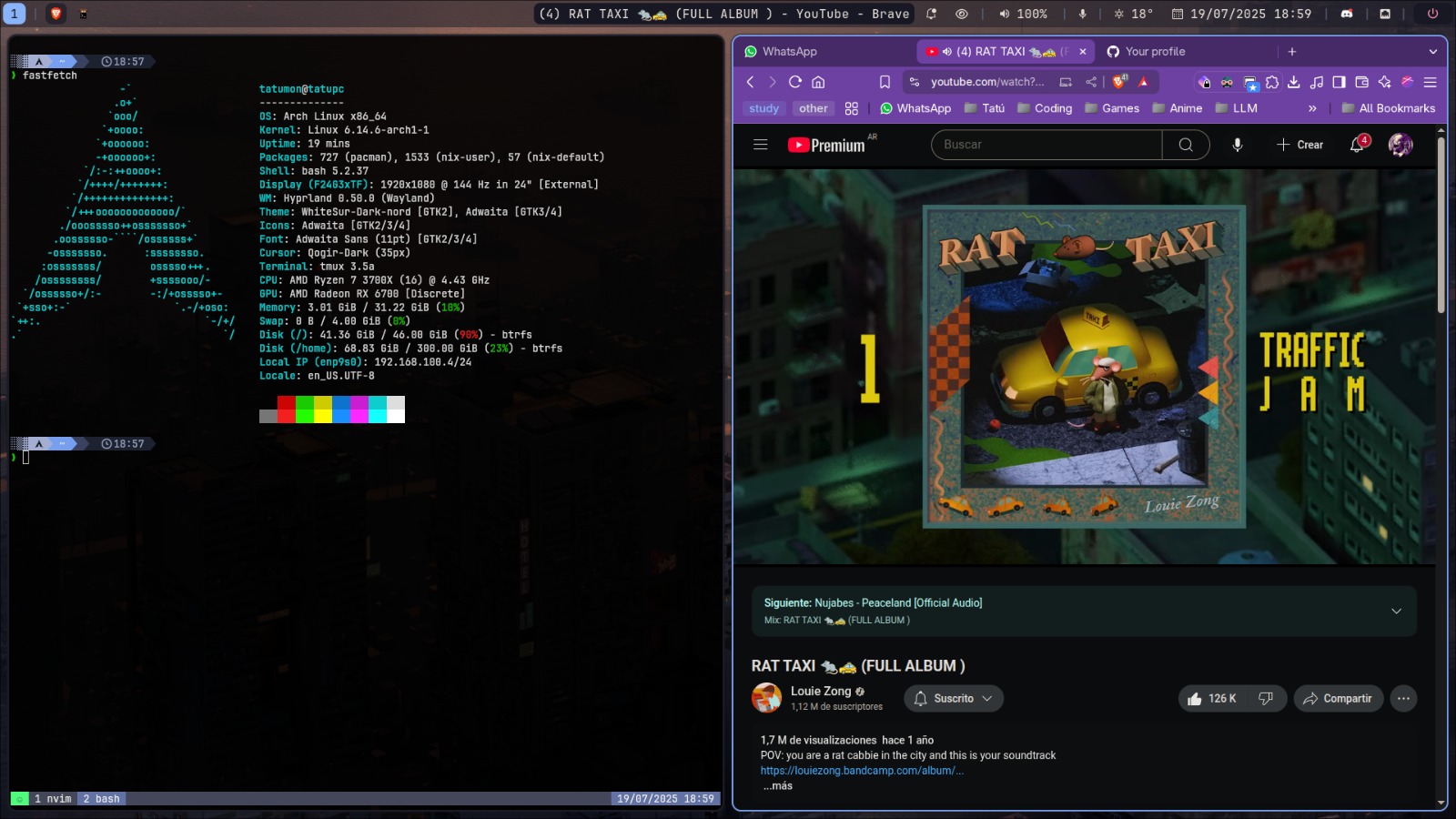
Task: Open Brave from the top panel launcher icon
Action: point(56,14)
